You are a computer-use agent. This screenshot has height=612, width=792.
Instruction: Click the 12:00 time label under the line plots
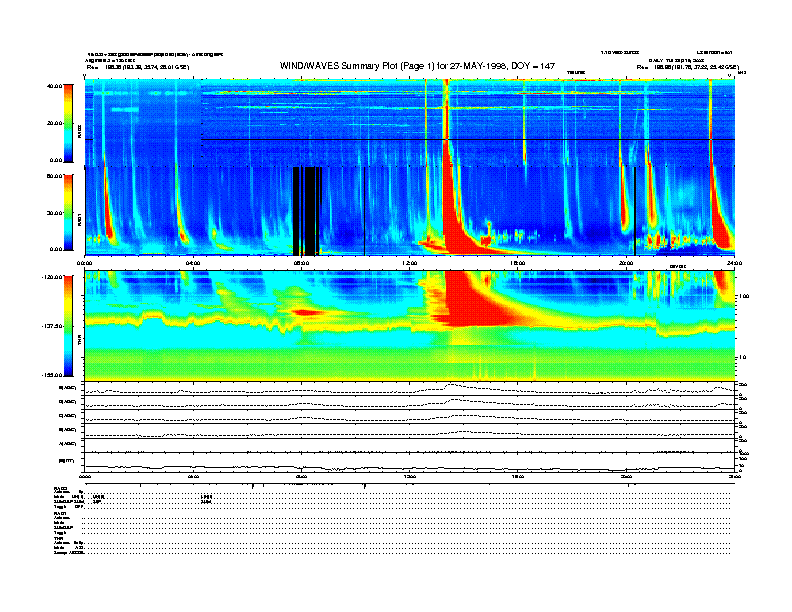pos(410,476)
